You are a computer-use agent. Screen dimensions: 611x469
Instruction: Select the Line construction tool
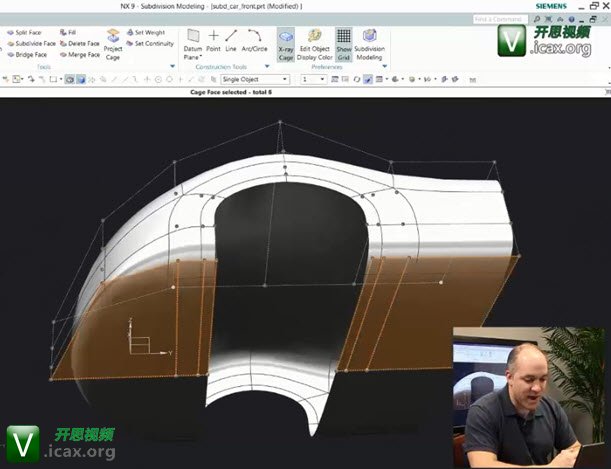[x=231, y=40]
